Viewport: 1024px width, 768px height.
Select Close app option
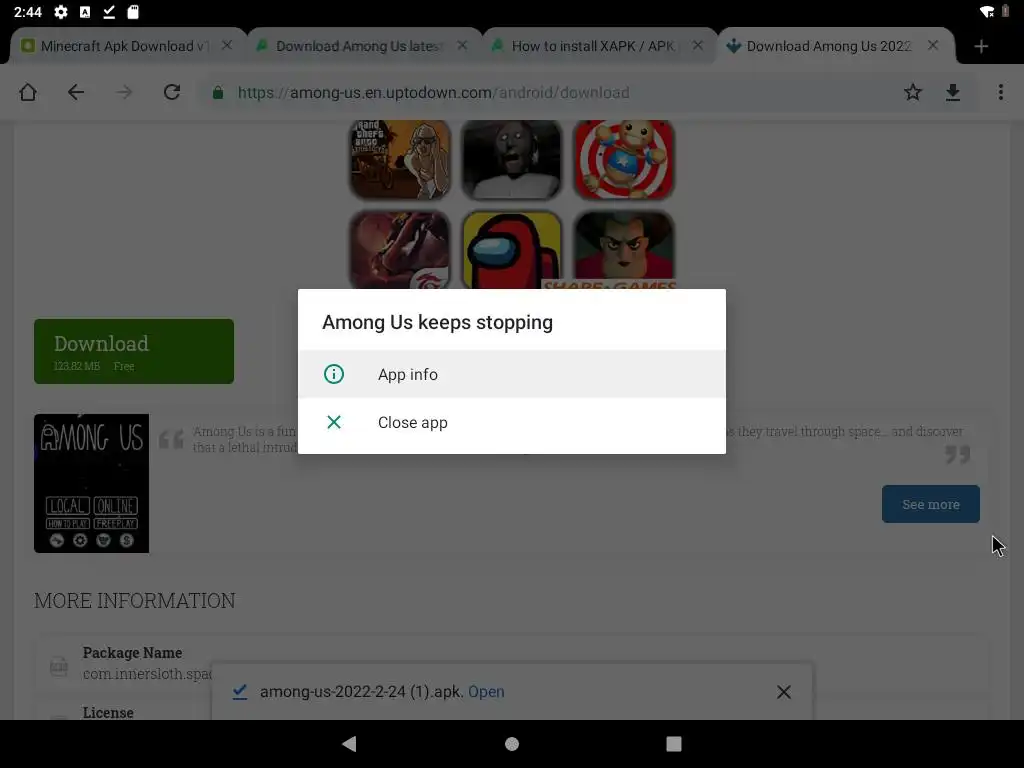[511, 423]
